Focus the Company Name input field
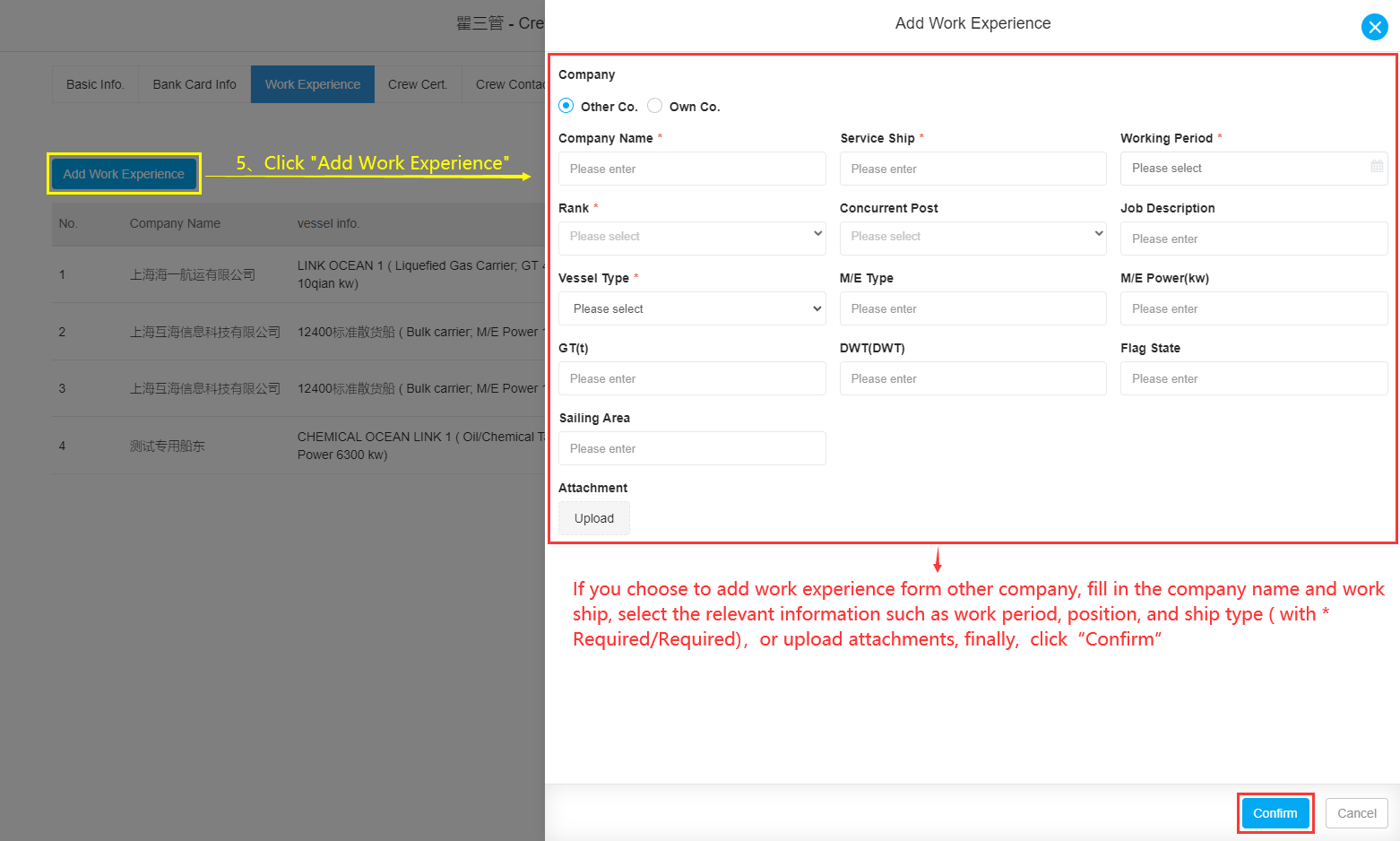The height and width of the screenshot is (841, 1400). pos(692,169)
